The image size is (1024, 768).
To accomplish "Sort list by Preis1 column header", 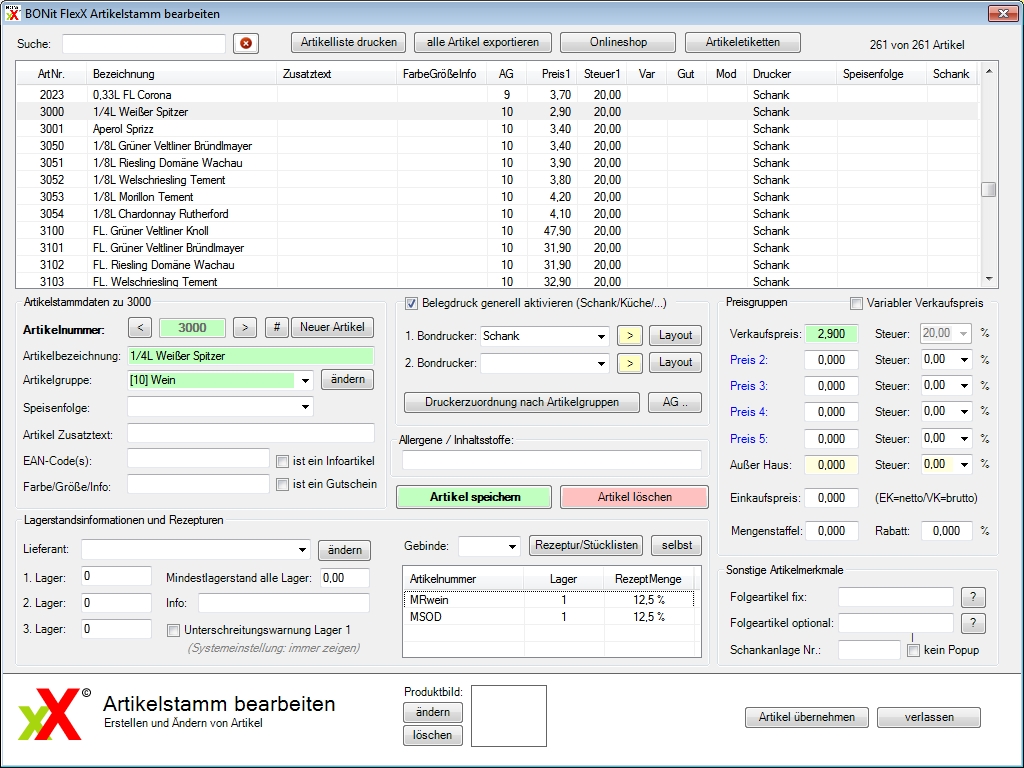I will (552, 74).
